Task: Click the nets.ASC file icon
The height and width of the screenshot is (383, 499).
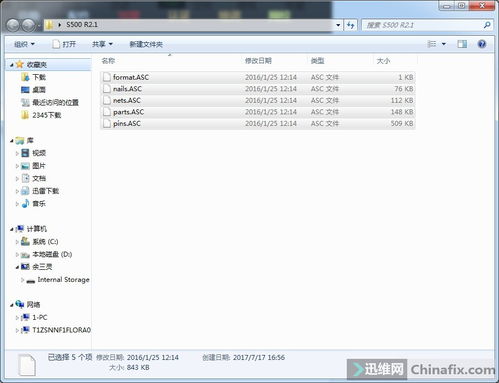Action: (107, 100)
